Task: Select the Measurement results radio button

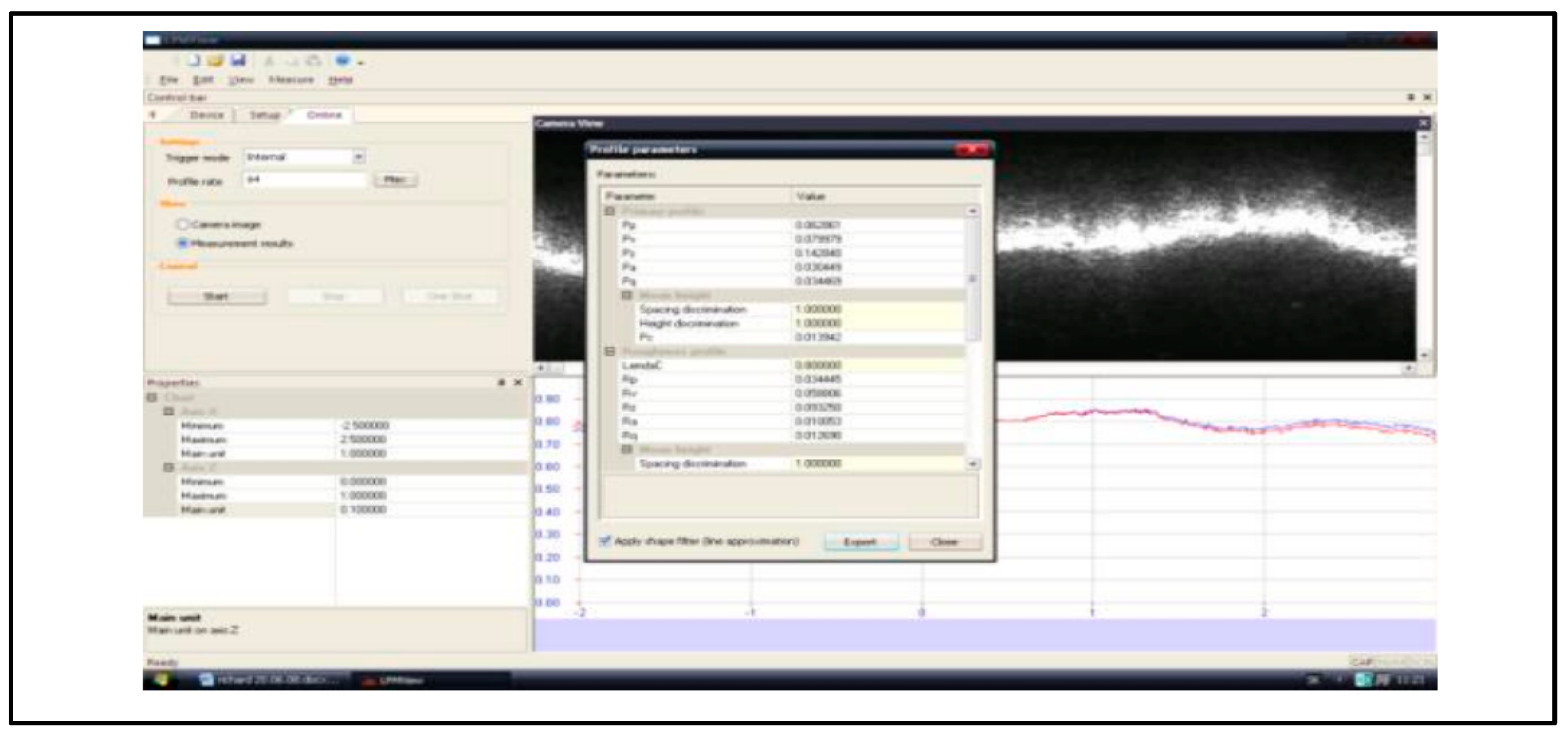Action: click(183, 243)
